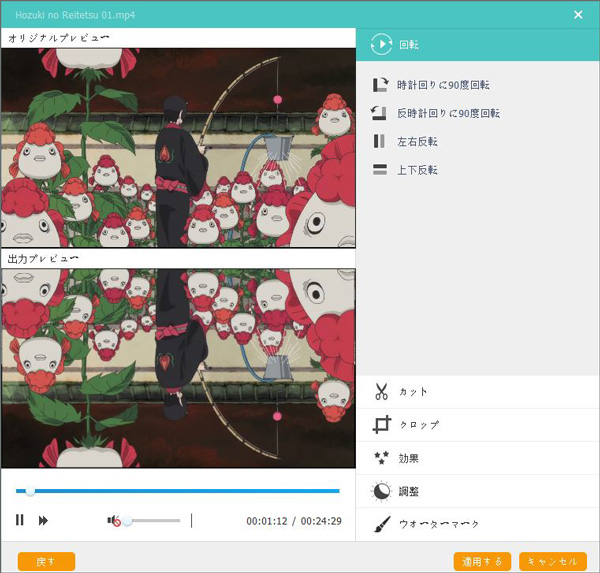Toggle the muted speaker icon
The image size is (600, 573).
114,520
